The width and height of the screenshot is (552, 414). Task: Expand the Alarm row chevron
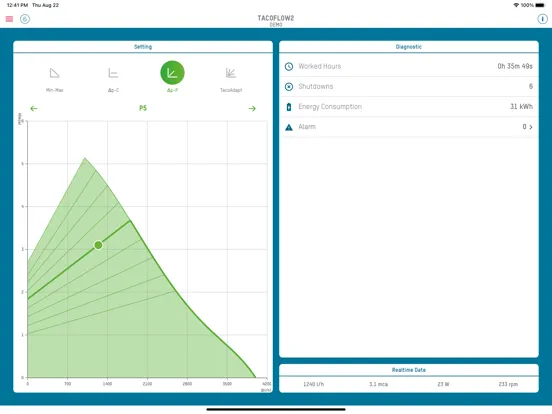531,127
